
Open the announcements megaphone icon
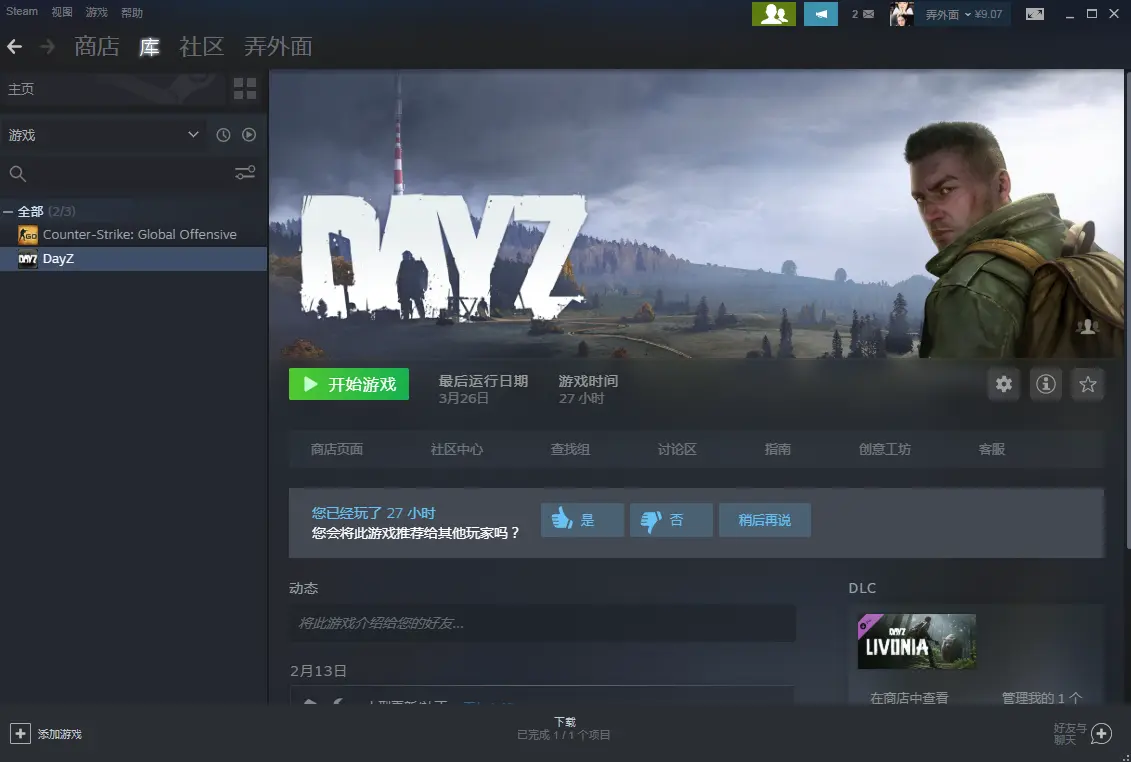pyautogui.click(x=821, y=14)
